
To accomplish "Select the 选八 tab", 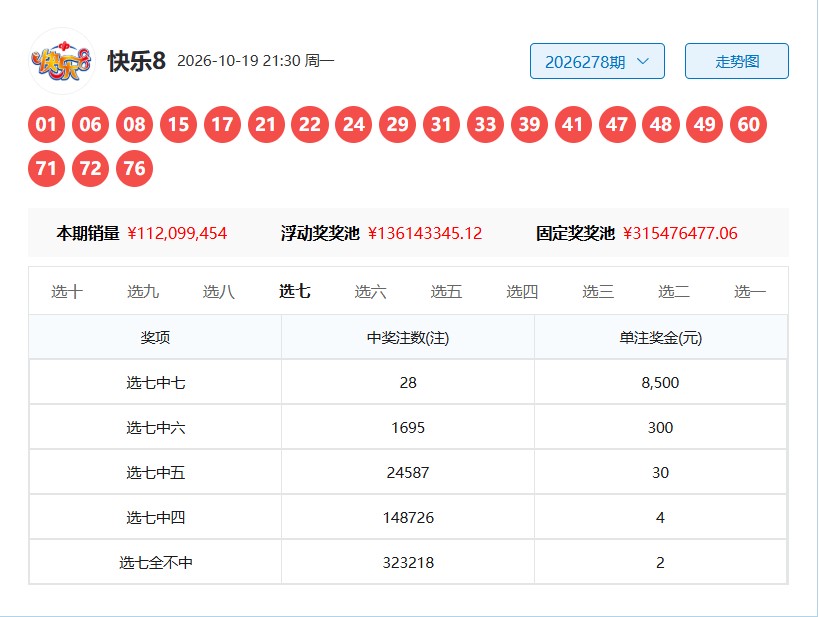I will click(x=218, y=291).
